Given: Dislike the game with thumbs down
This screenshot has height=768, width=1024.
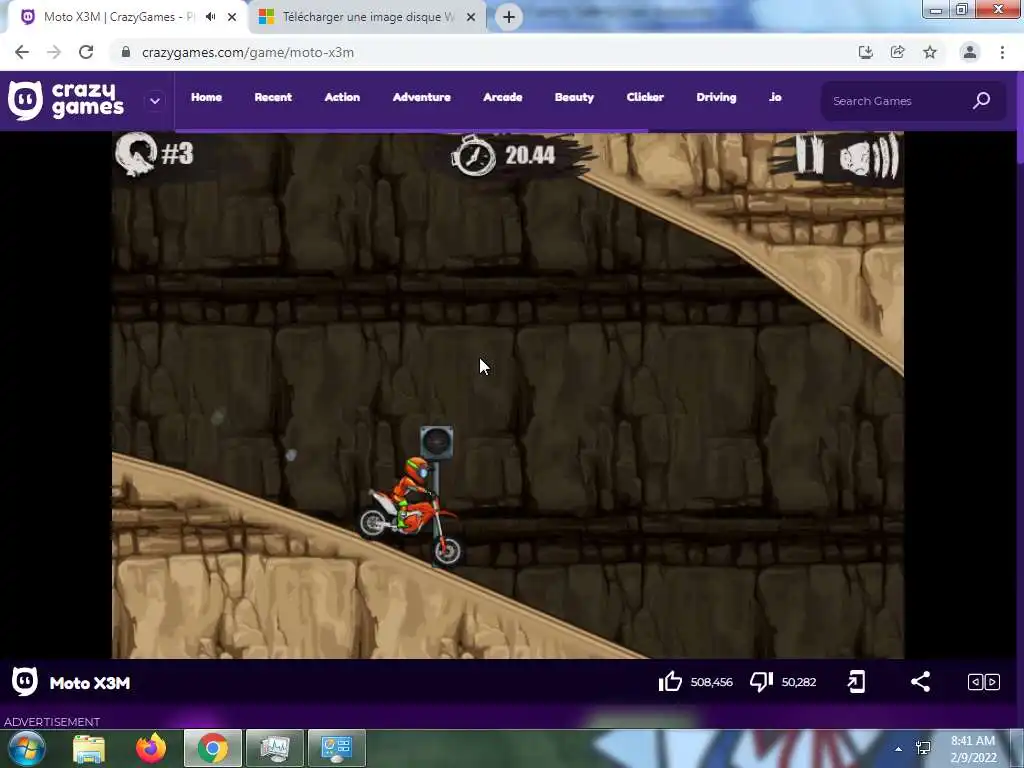Looking at the screenshot, I should point(761,682).
